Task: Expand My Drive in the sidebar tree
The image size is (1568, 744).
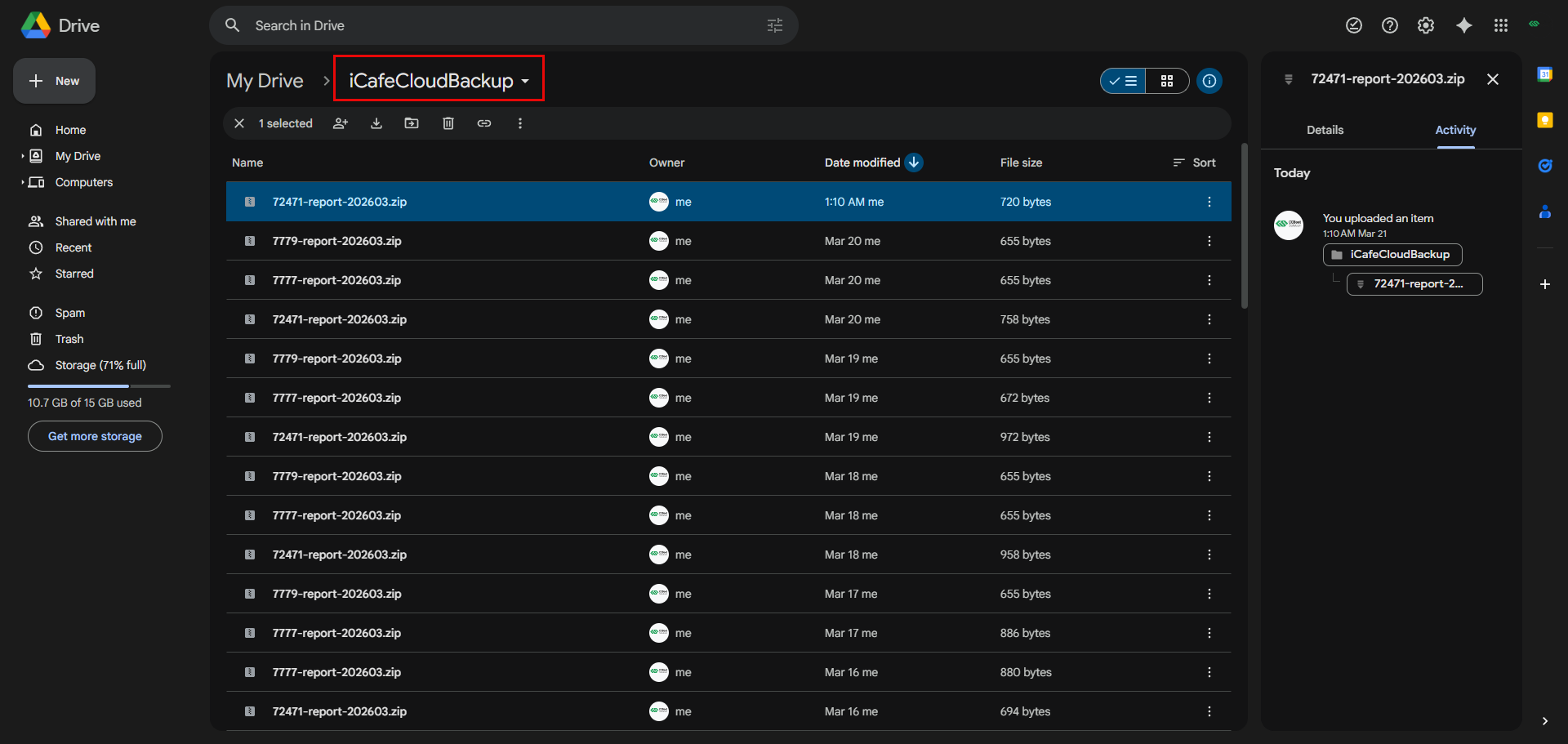Action: click(x=22, y=156)
